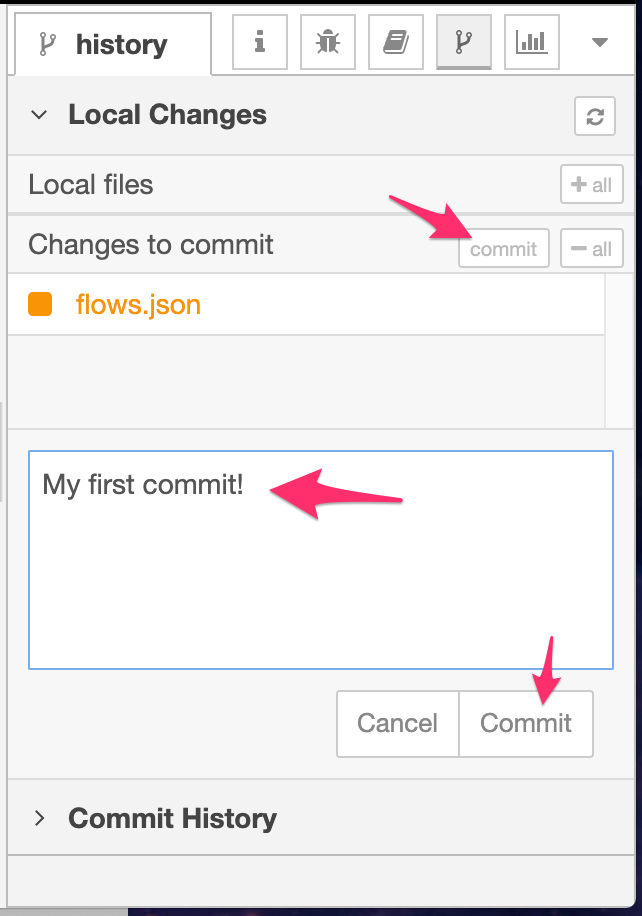
Task: Focus the commit message text box
Action: [x=321, y=560]
